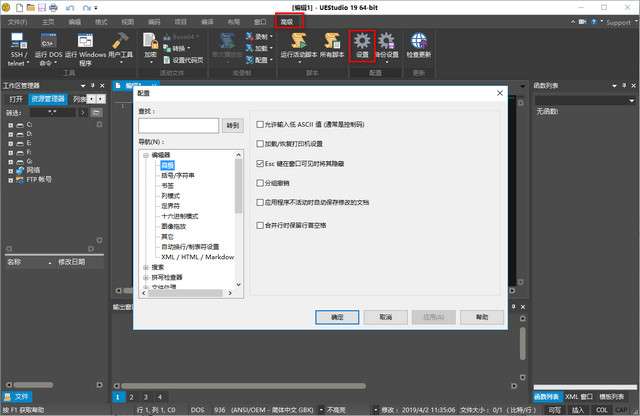640x416 pixels.
Task: Collapse the editor node in navigation tree
Action: click(146, 155)
